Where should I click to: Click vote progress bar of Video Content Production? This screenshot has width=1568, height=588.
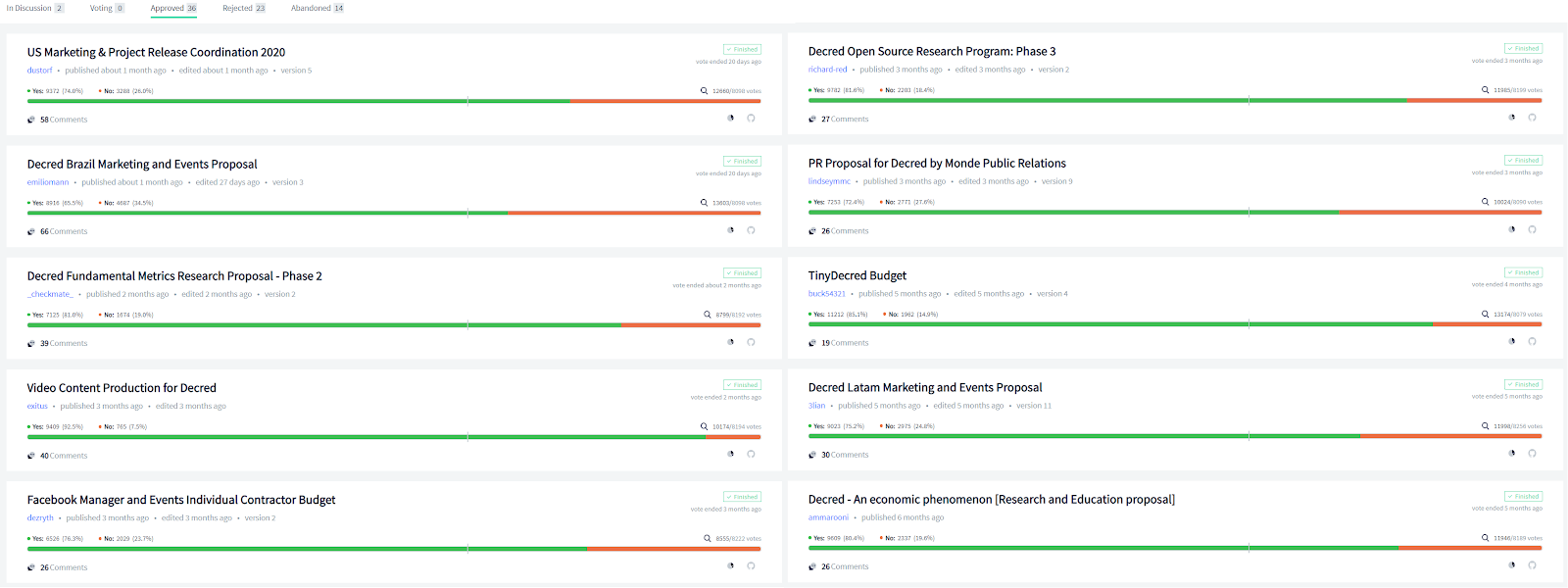pyautogui.click(x=394, y=436)
